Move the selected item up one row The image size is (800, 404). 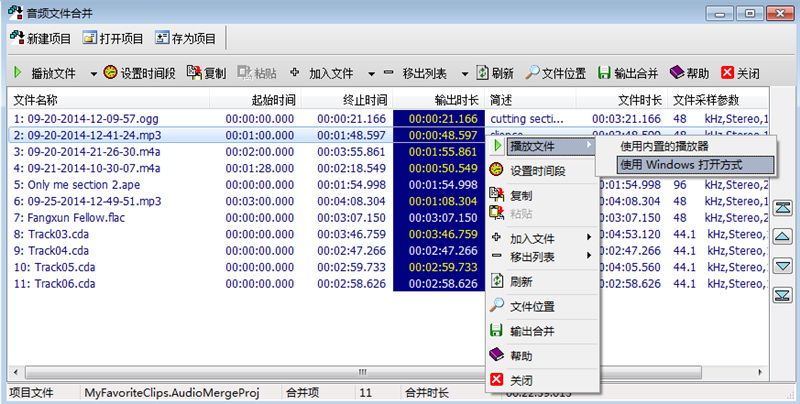(x=783, y=236)
